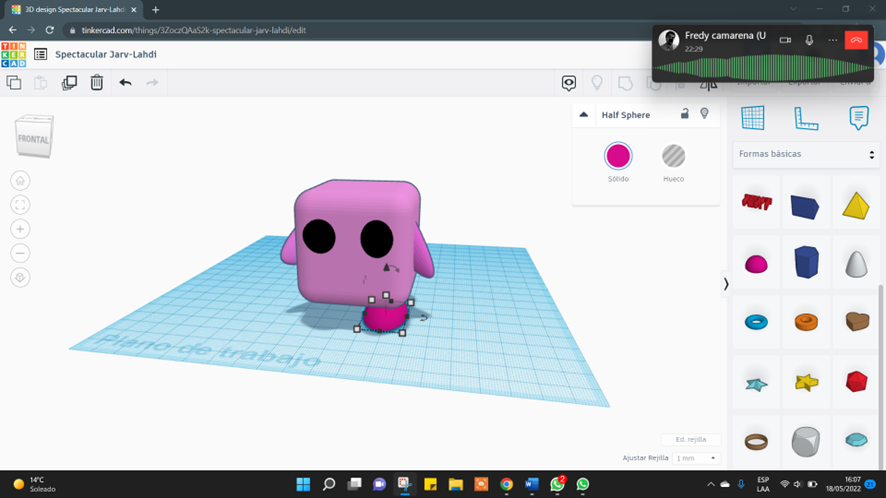886x498 pixels.
Task: Open the designs list icon beside the title
Action: (x=40, y=54)
